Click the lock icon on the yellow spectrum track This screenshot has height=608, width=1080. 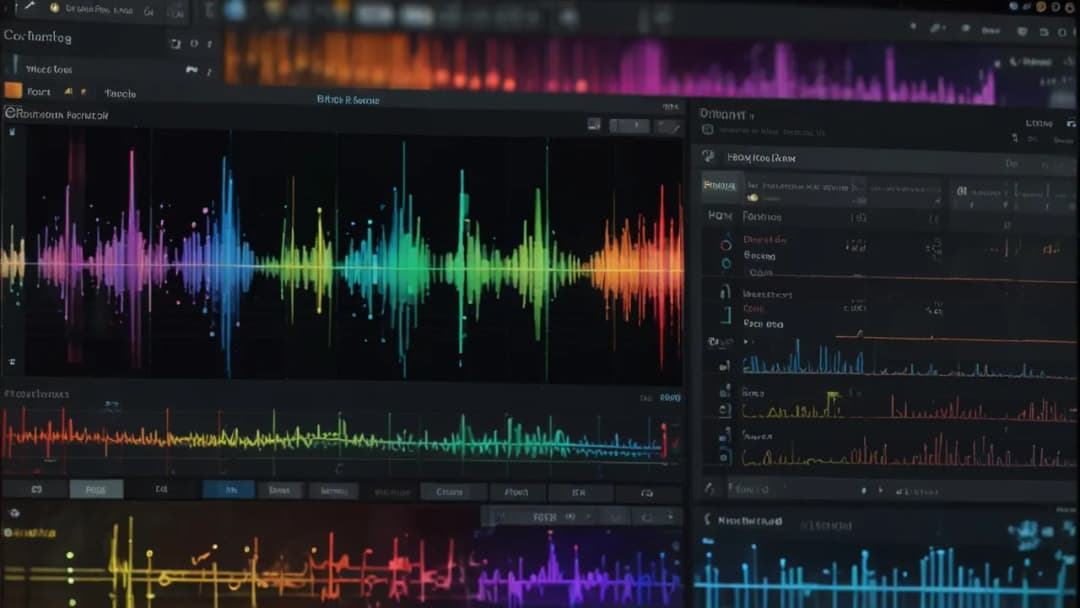click(724, 411)
